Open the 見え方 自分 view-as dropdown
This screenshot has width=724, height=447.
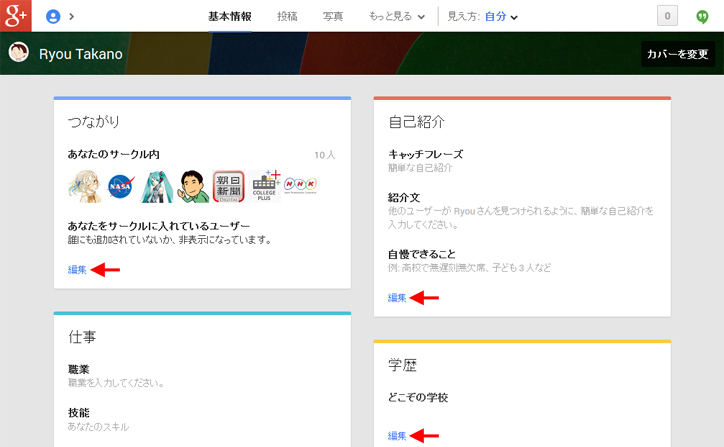pyautogui.click(x=482, y=17)
